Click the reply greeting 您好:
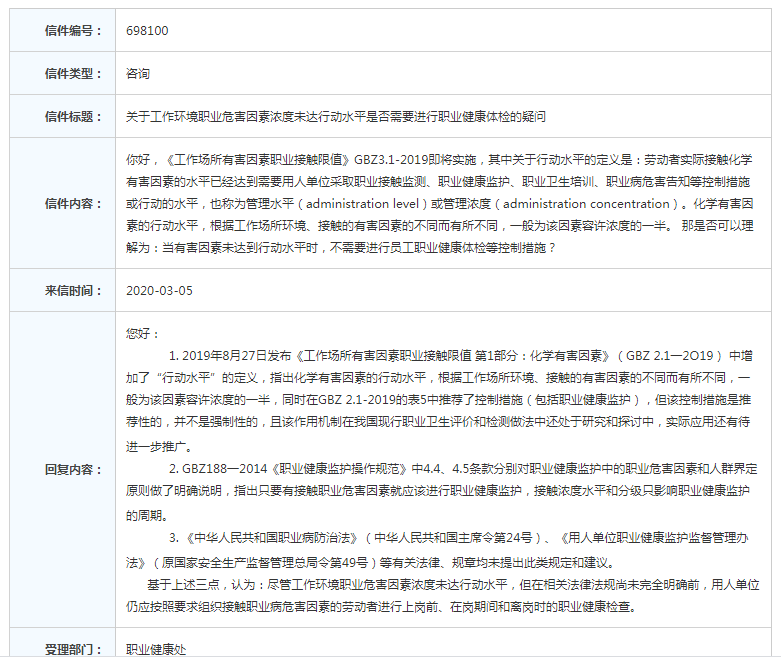 143,332
